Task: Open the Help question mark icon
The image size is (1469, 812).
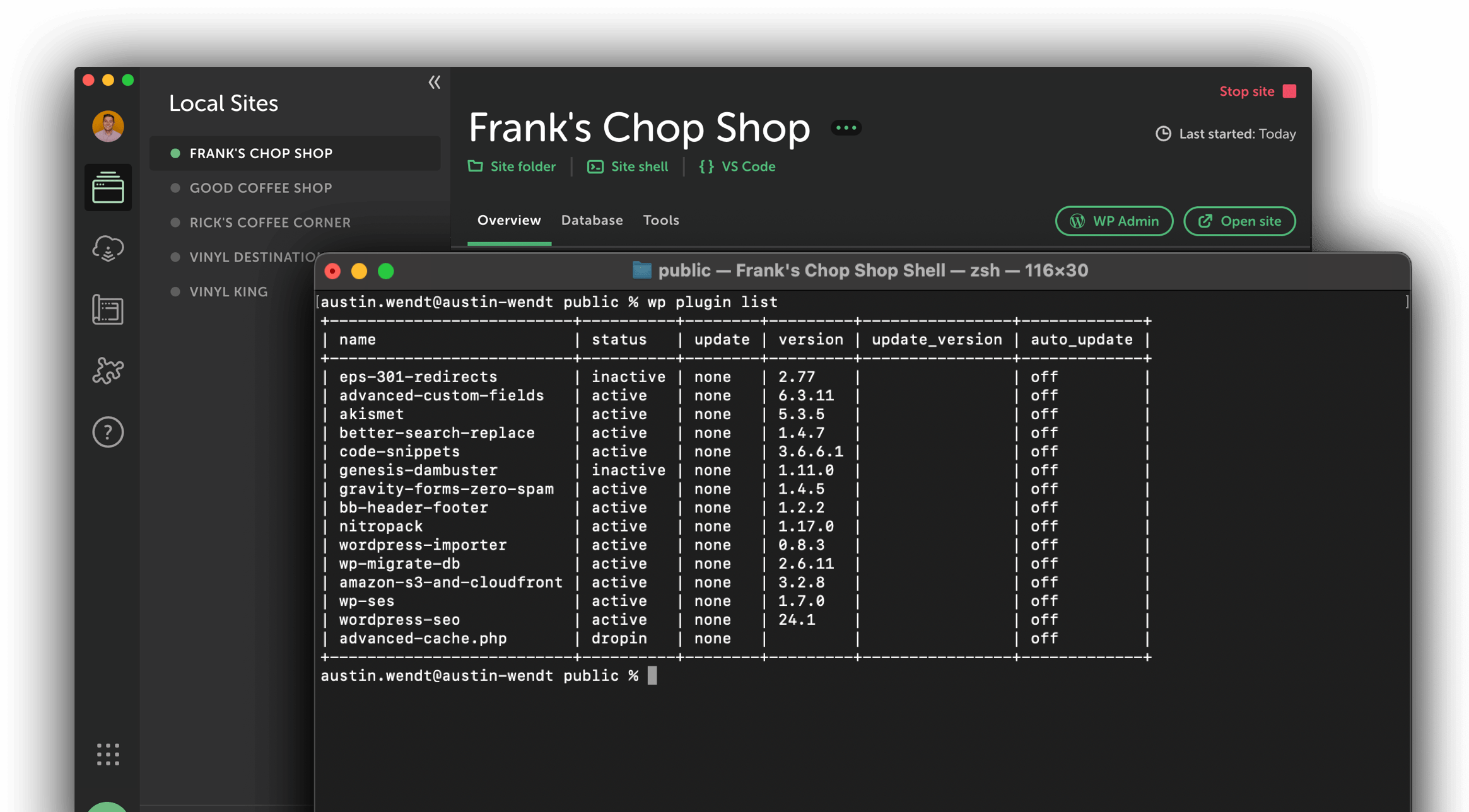Action: point(108,432)
